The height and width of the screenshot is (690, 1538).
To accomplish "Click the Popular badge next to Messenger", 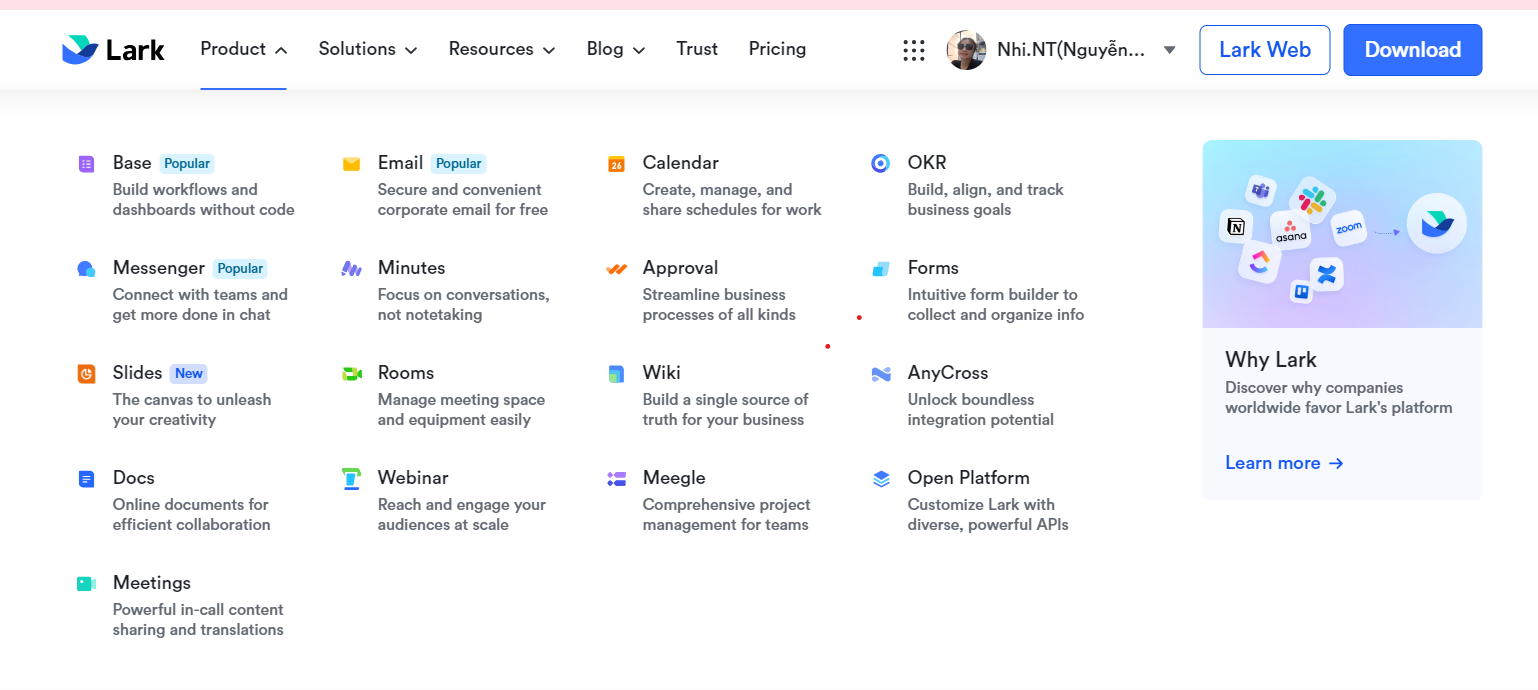I will [240, 268].
